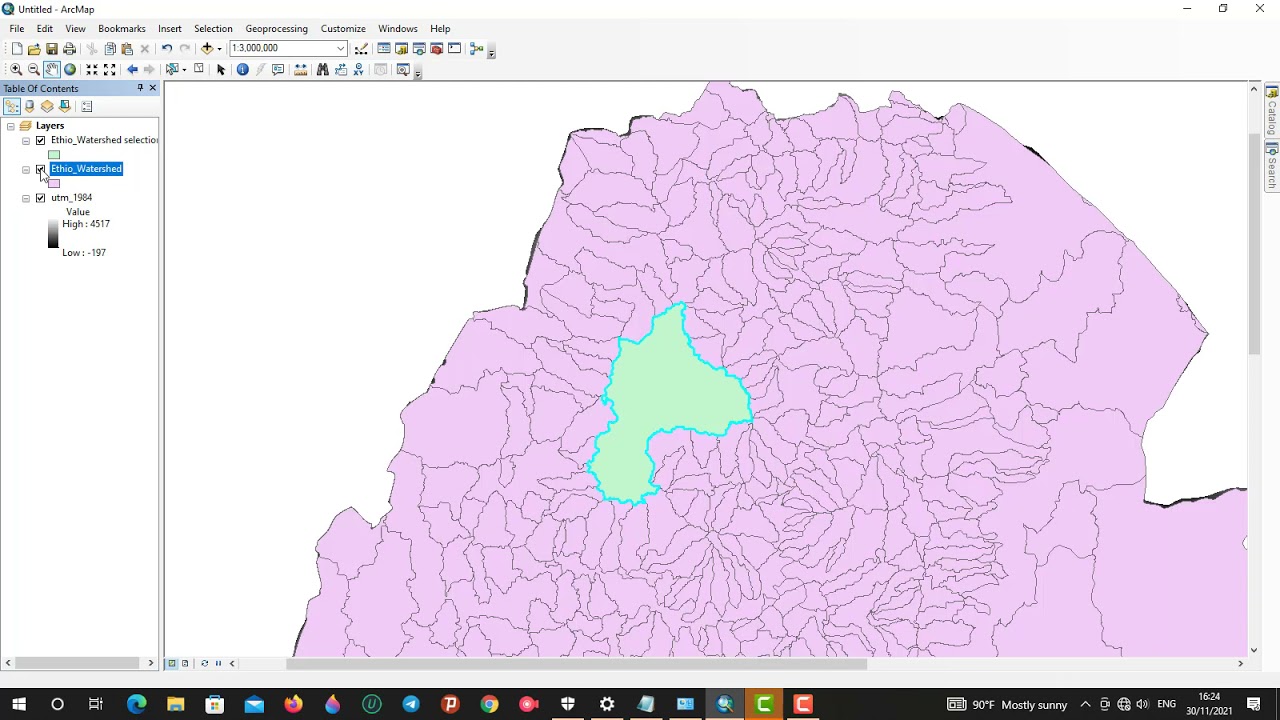
Task: Open the Add Data dropdown arrow
Action: (219, 48)
